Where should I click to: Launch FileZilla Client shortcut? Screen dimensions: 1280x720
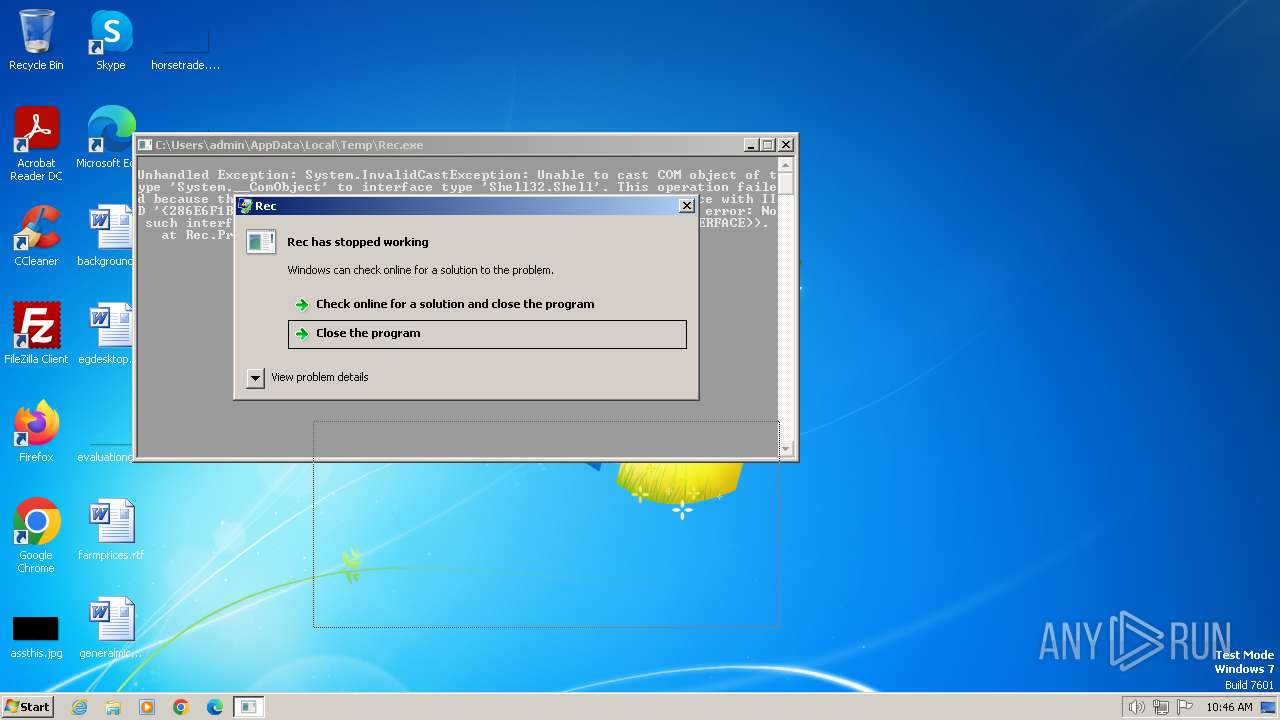36,334
